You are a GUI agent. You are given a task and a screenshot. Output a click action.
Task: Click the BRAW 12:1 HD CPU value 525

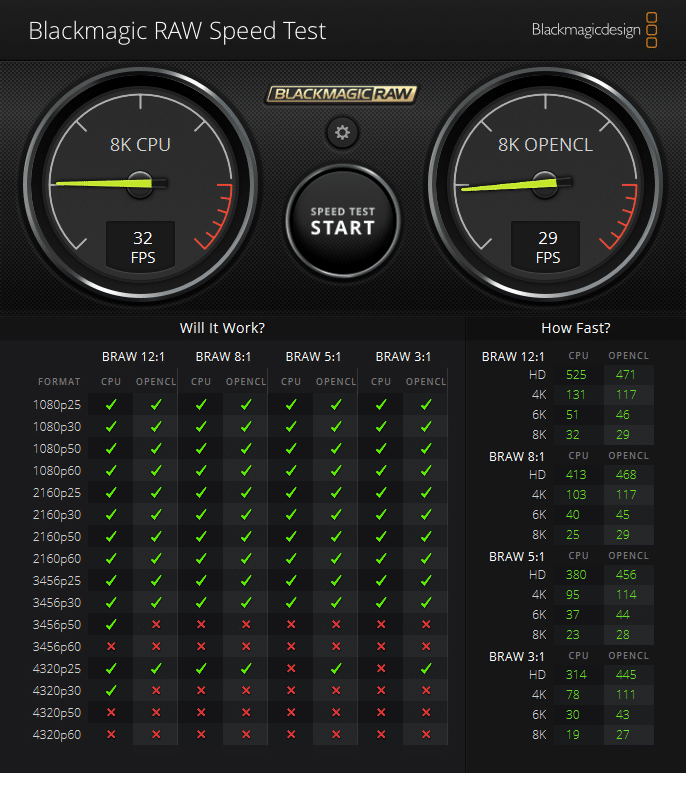point(576,375)
